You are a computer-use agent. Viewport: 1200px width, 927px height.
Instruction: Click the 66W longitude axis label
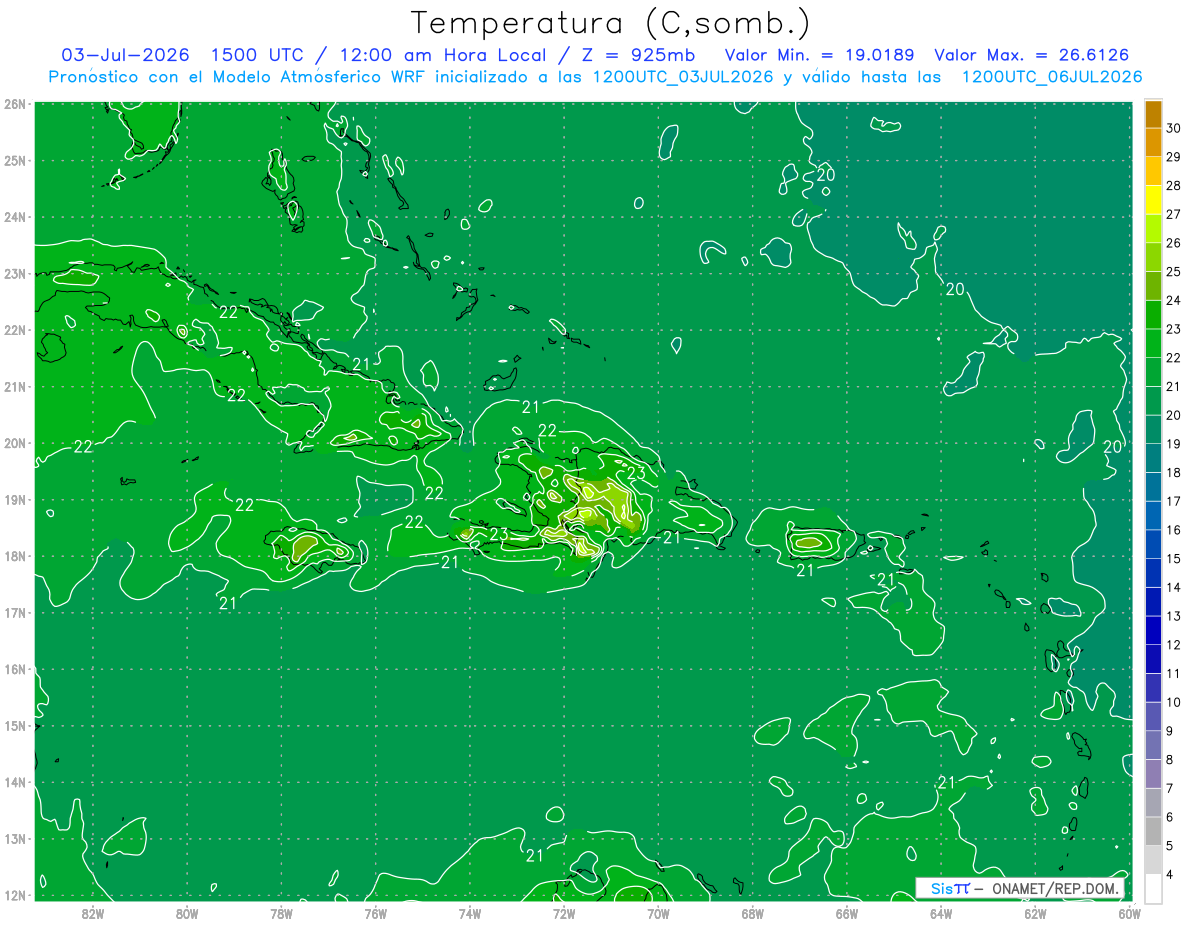846,912
